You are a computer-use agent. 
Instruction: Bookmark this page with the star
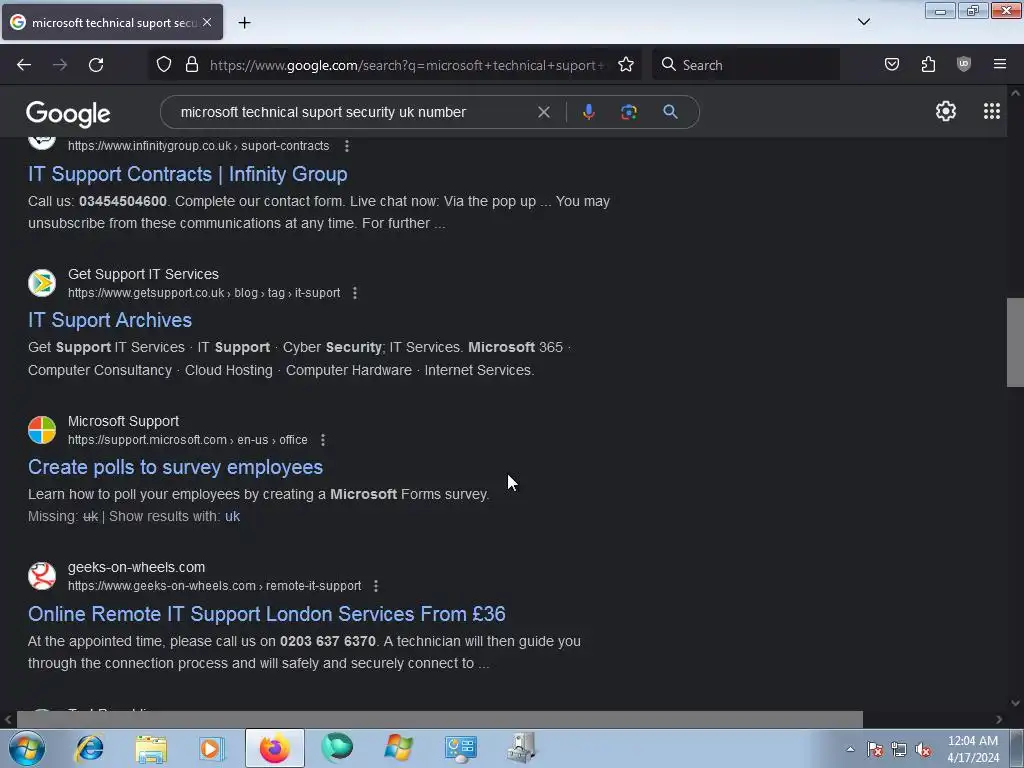click(626, 65)
